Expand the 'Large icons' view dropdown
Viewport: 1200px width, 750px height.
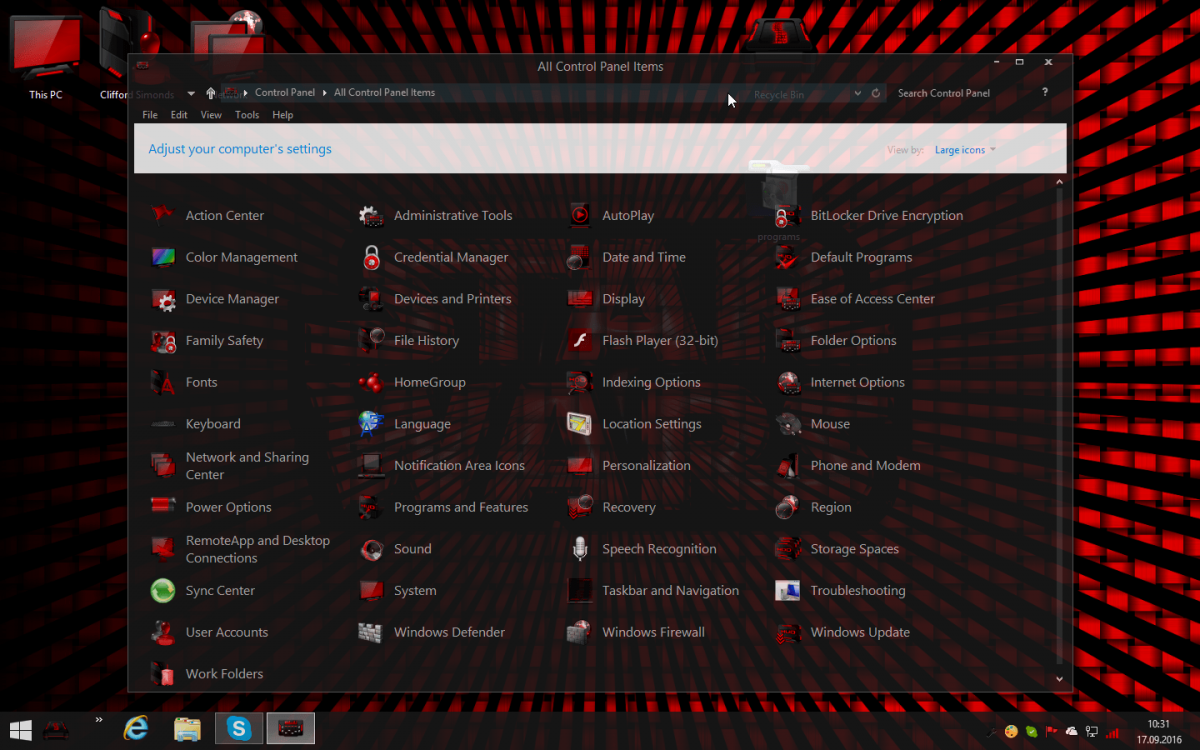coord(965,150)
